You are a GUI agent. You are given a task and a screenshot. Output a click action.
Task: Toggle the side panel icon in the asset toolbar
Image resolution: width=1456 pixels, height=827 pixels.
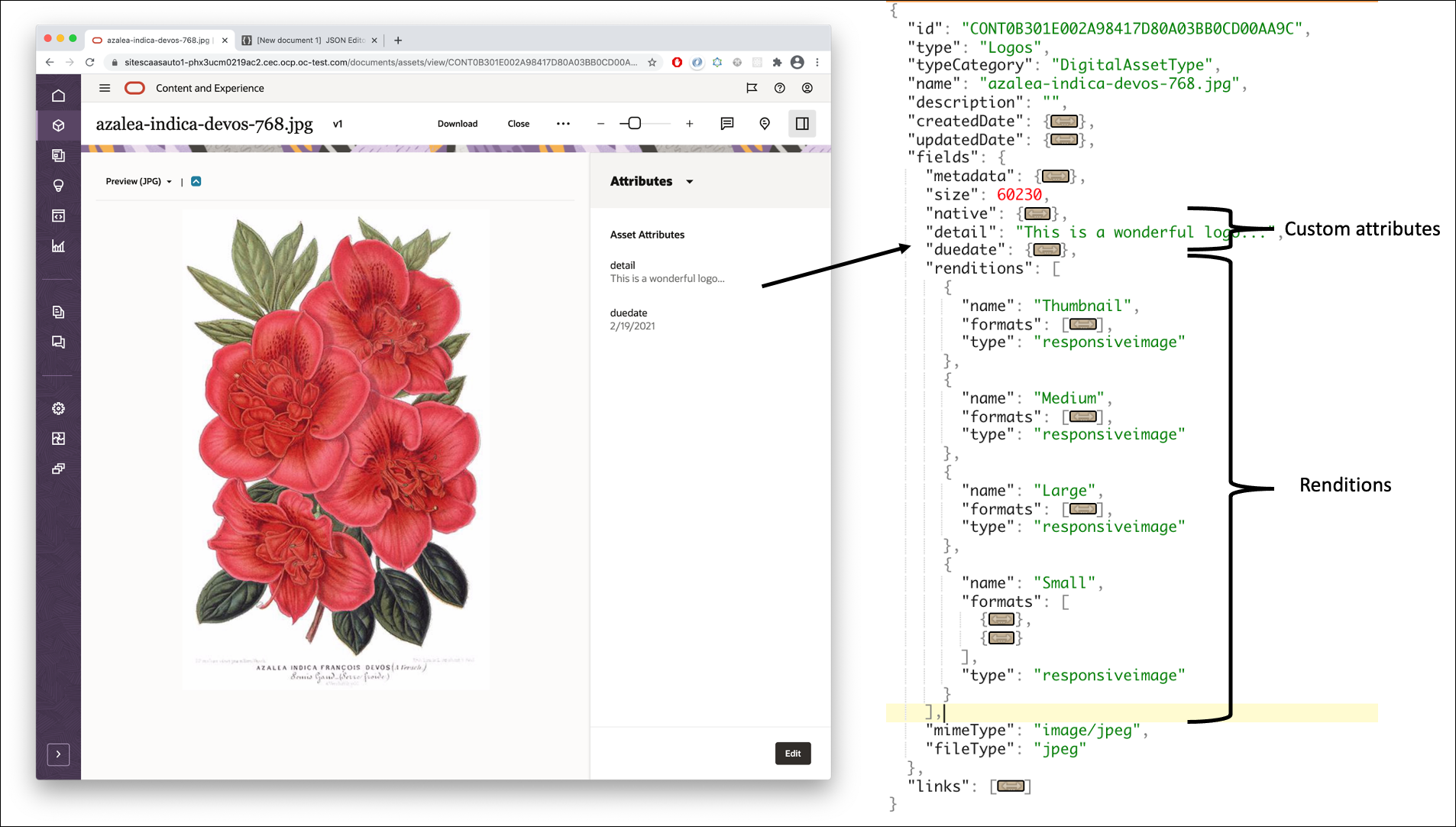click(802, 123)
